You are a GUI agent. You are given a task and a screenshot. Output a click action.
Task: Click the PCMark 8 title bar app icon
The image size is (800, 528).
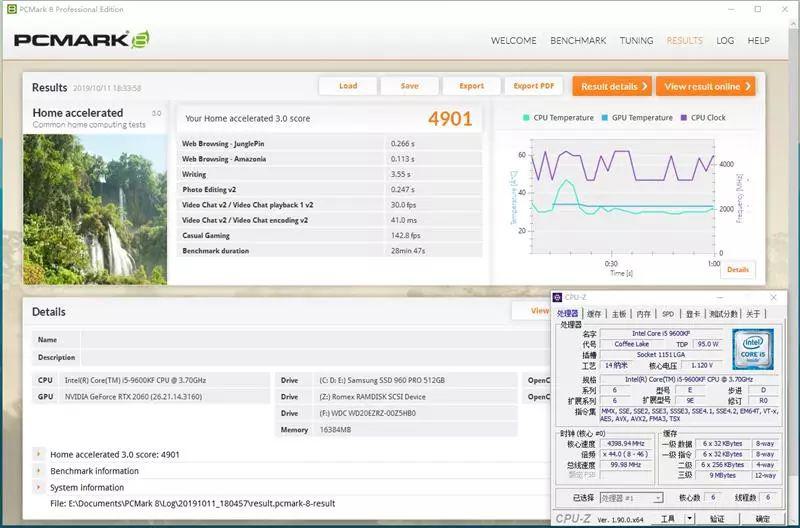pos(12,9)
